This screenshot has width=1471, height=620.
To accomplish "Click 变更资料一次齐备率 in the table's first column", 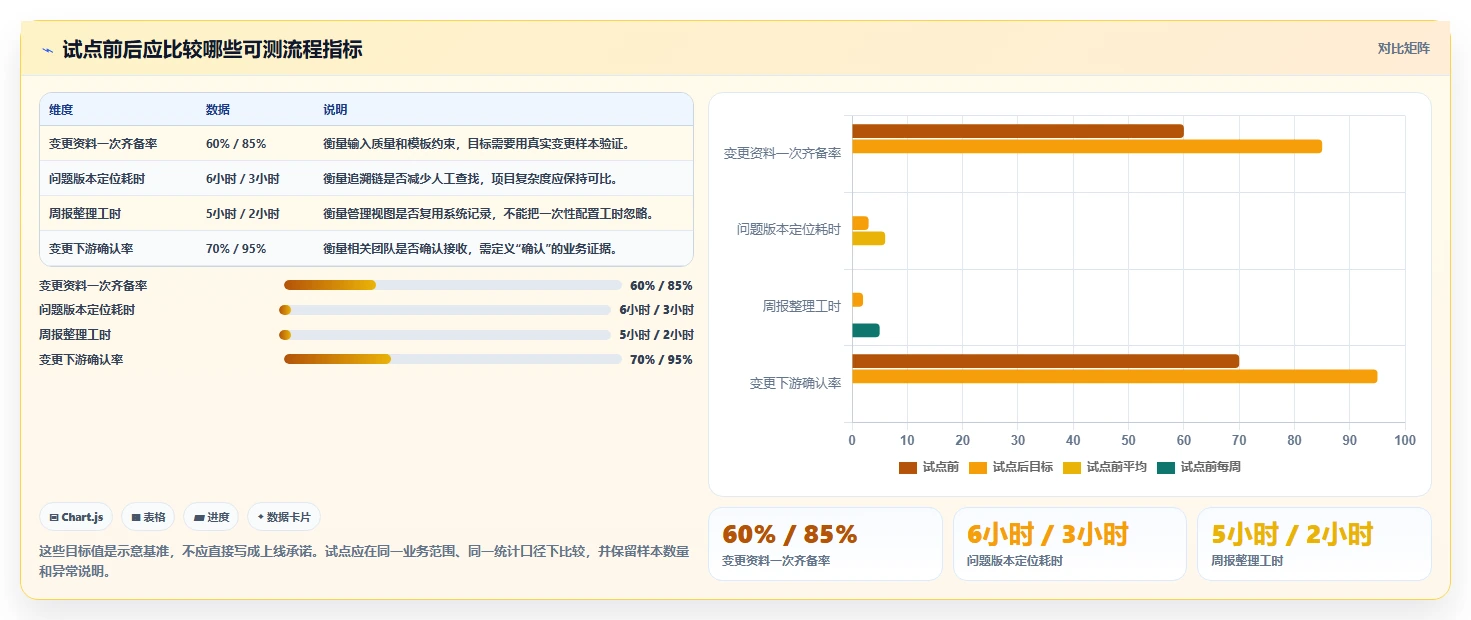I will tap(103, 144).
